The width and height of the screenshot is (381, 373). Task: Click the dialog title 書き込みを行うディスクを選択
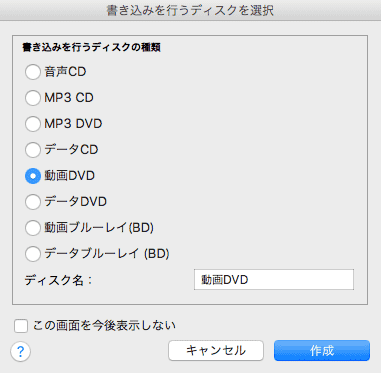click(x=190, y=10)
